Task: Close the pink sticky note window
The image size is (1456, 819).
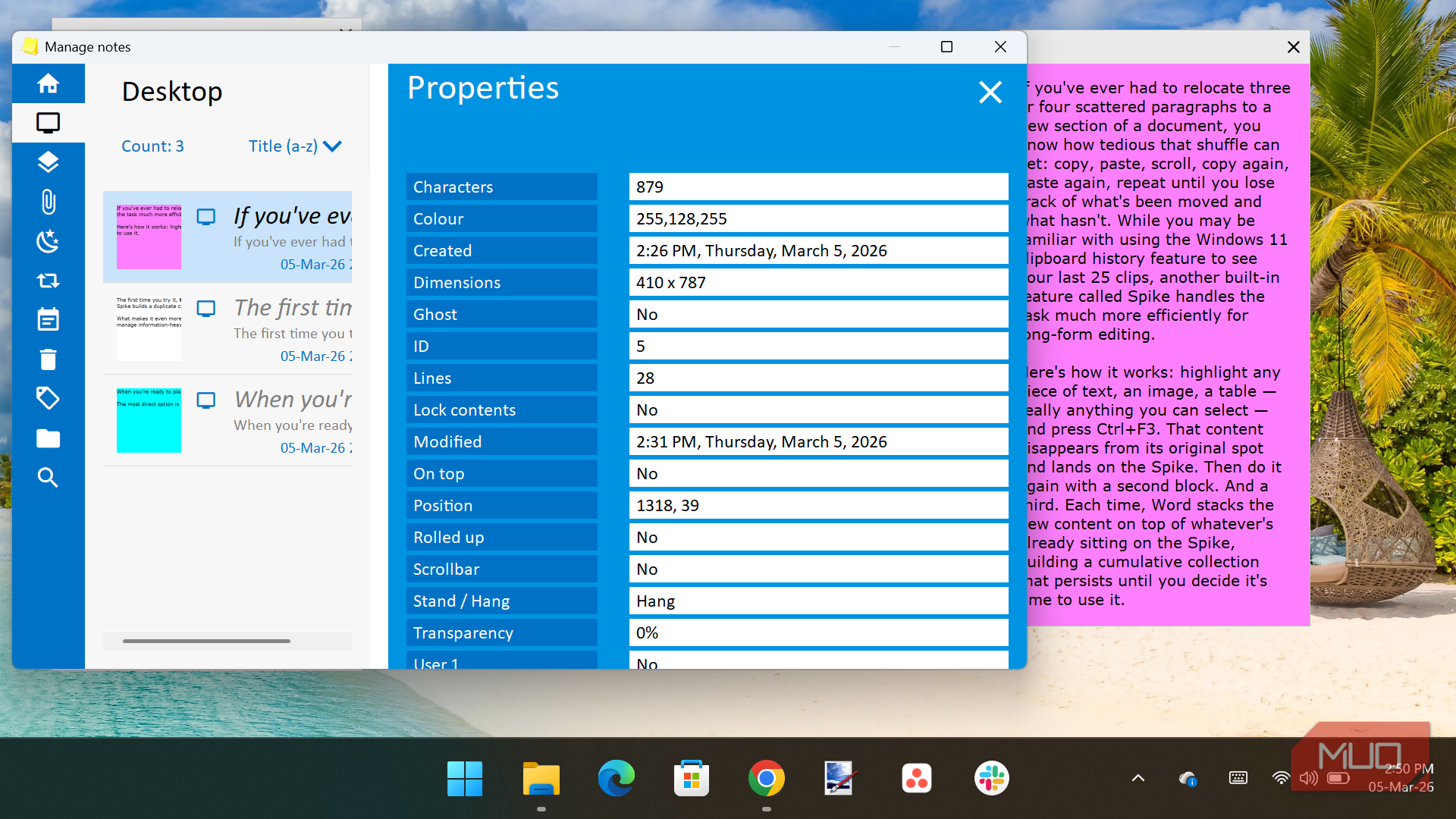Action: click(1293, 47)
